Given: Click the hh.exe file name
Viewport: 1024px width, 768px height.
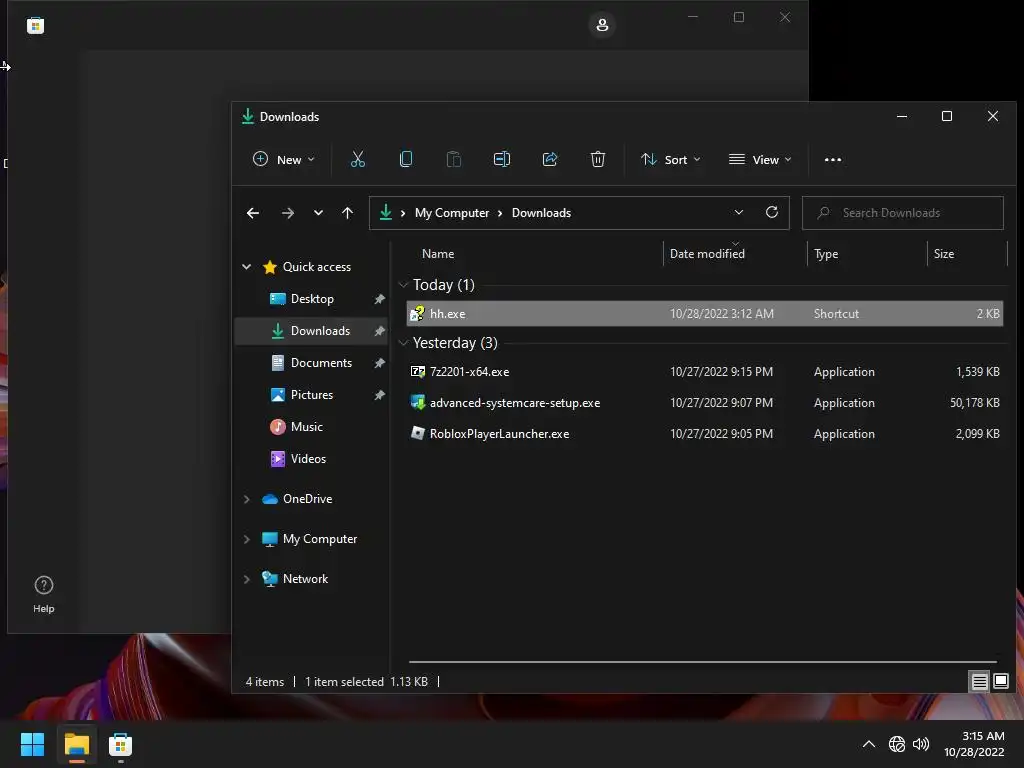Looking at the screenshot, I should tap(447, 313).
